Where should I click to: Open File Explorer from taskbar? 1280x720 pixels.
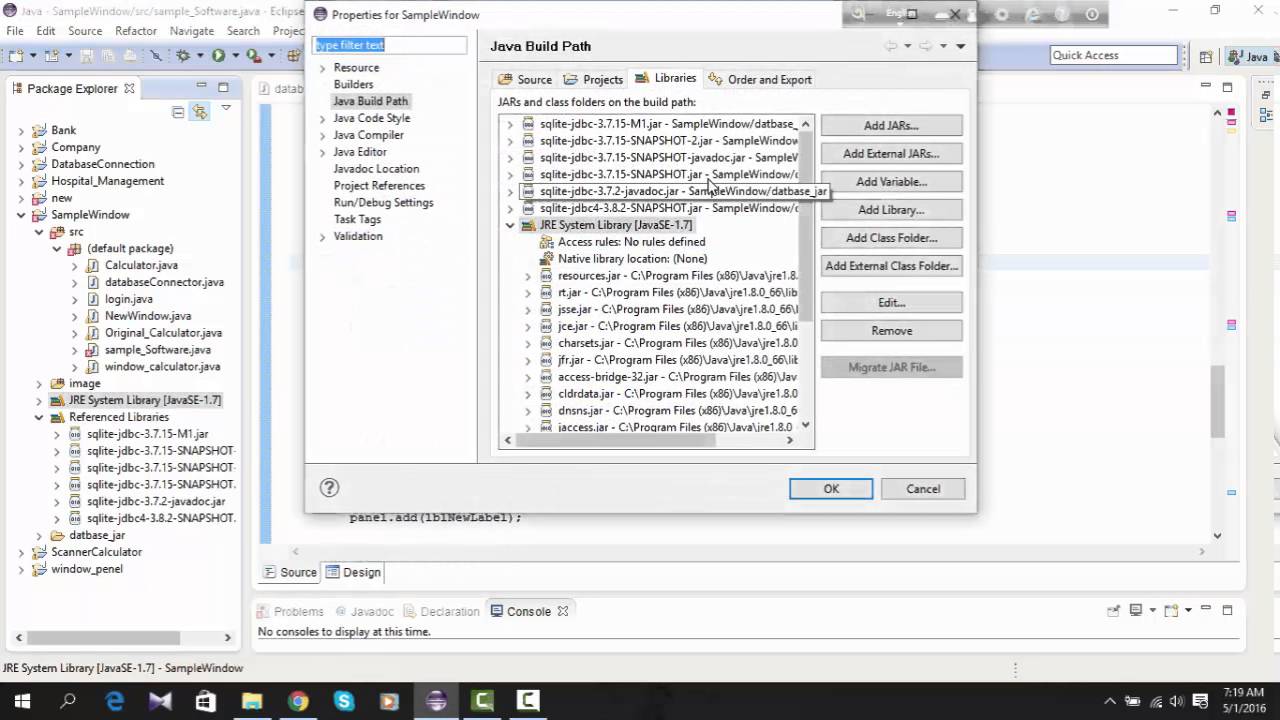[x=252, y=701]
